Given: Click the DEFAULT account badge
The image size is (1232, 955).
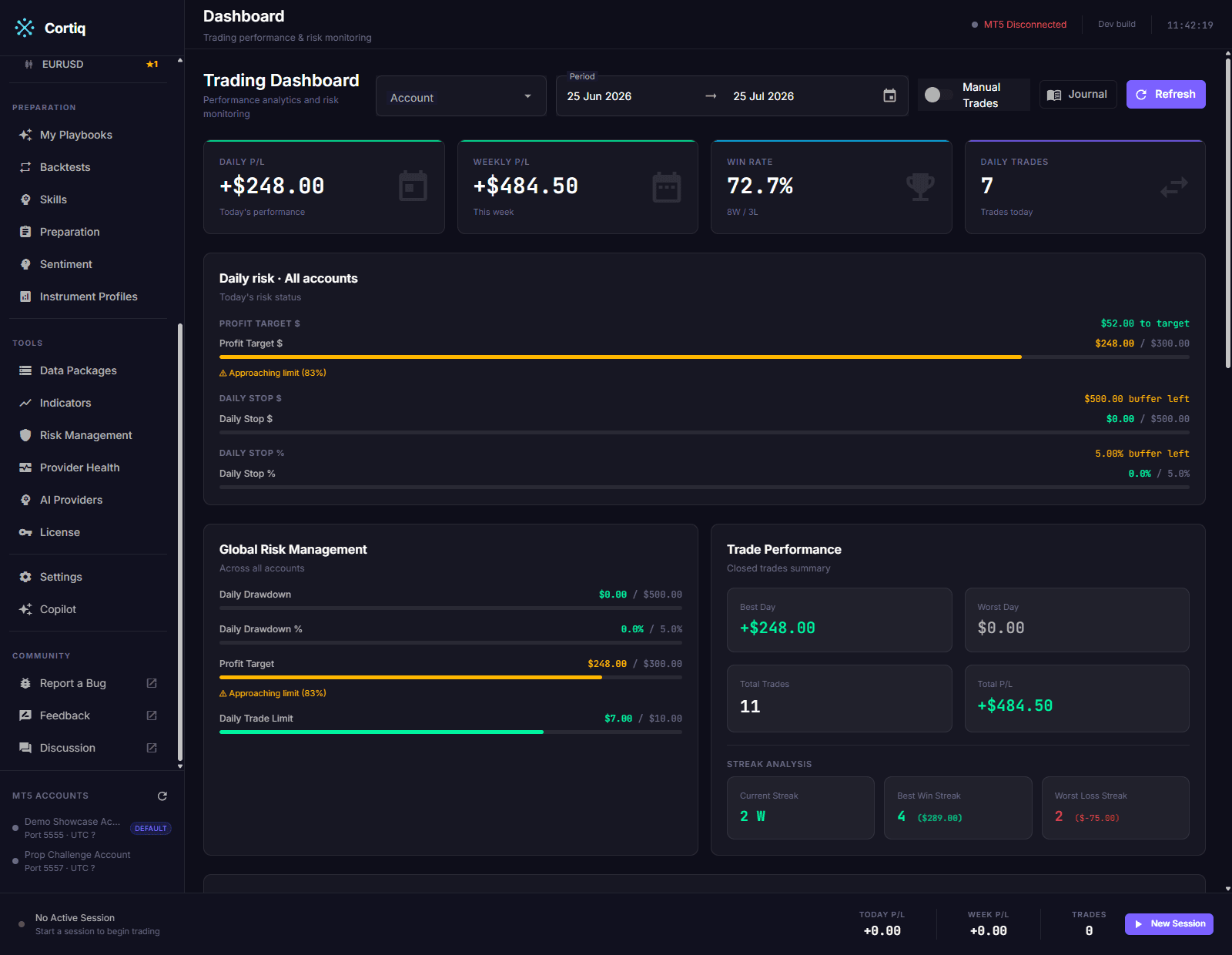Looking at the screenshot, I should pyautogui.click(x=151, y=829).
